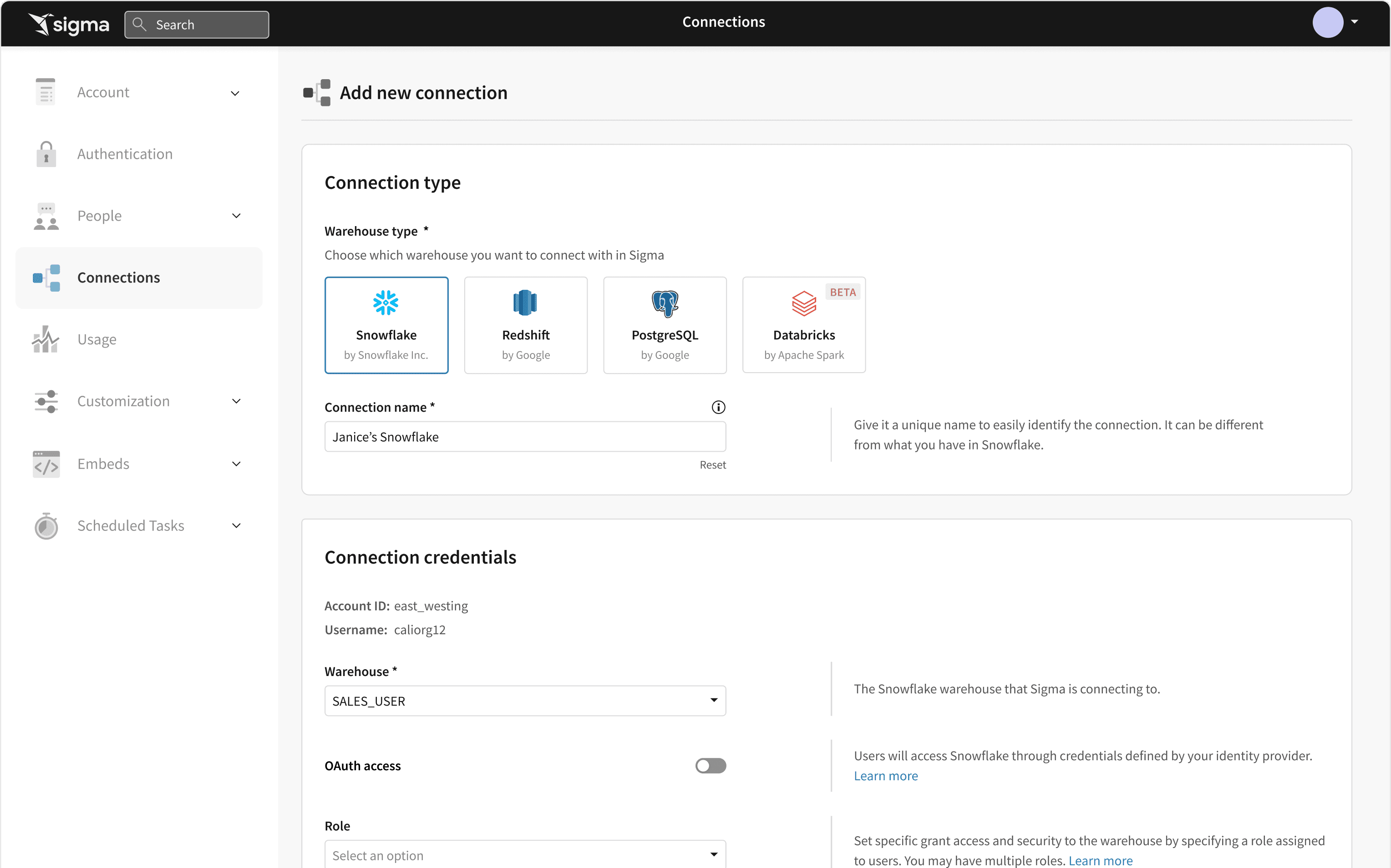Open Authentication via its lock icon

tap(46, 154)
